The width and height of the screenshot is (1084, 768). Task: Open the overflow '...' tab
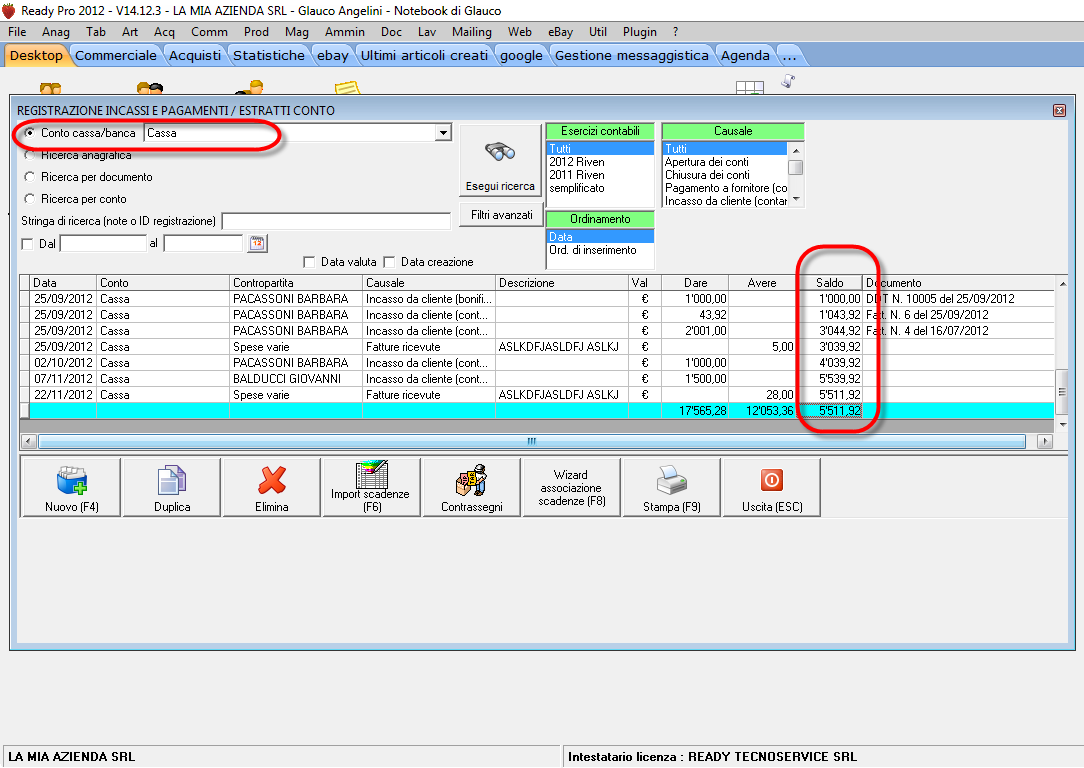coord(789,55)
